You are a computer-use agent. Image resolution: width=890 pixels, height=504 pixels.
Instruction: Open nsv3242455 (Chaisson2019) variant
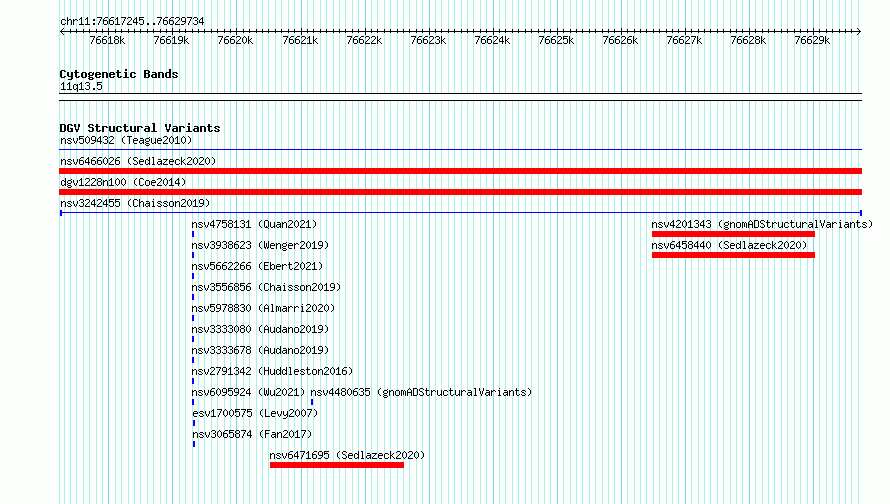click(135, 203)
